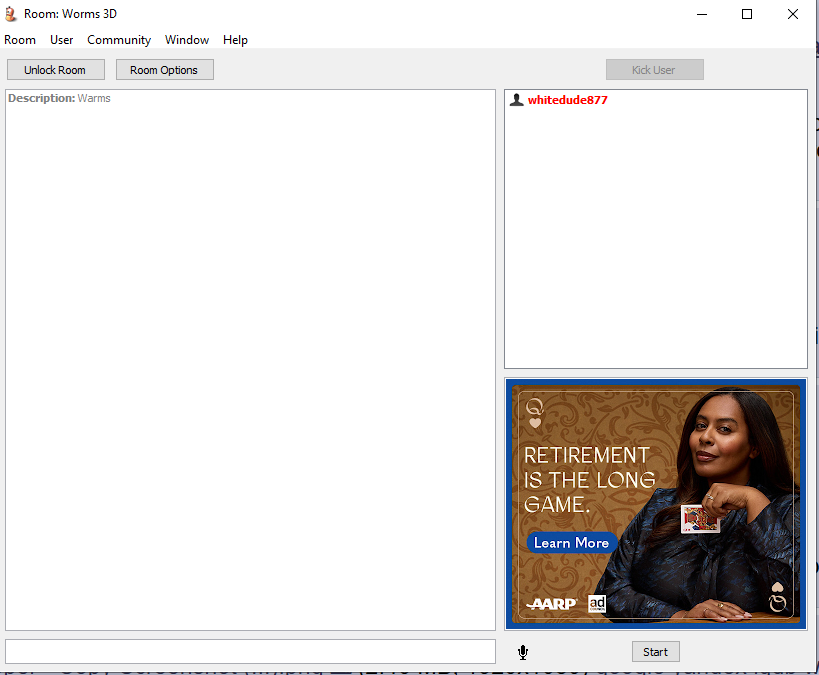The image size is (819, 675).
Task: Open the Room menu
Action: (x=20, y=40)
